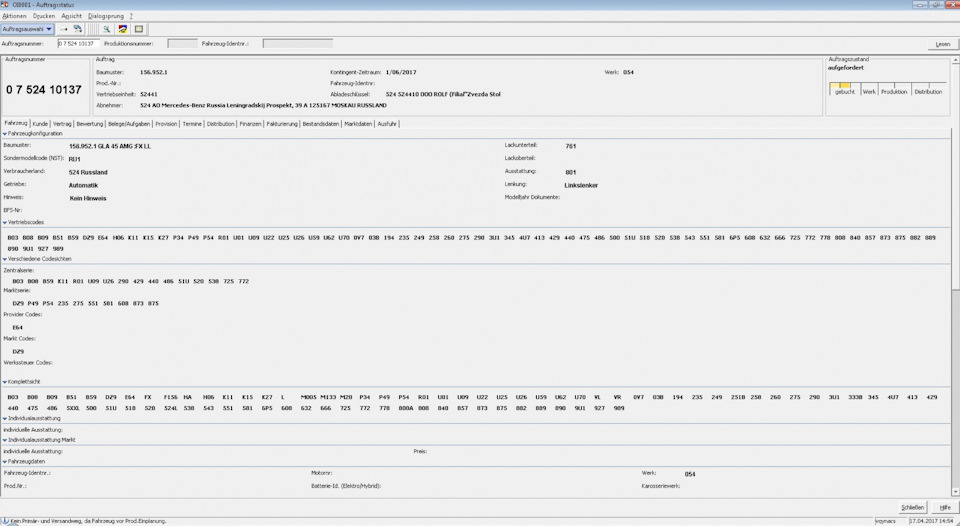Click the red, blue and yellow toolbar icon
The height and width of the screenshot is (526, 960).
[x=122, y=29]
